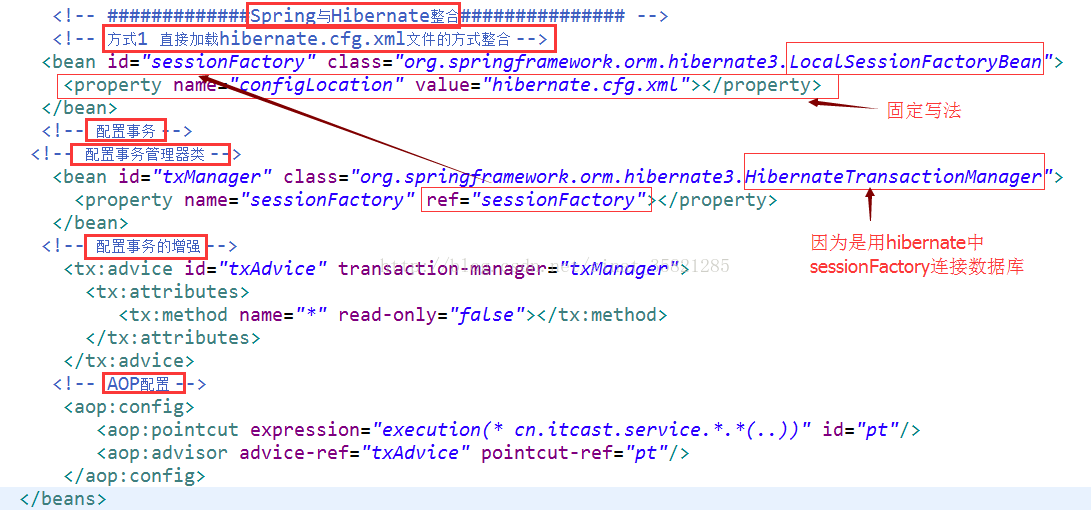Viewport: 1091px width, 511px height.
Task: Select comment "方式1 直接加载hibernate.cfg.xml文件的方式整合"
Action: pos(309,38)
